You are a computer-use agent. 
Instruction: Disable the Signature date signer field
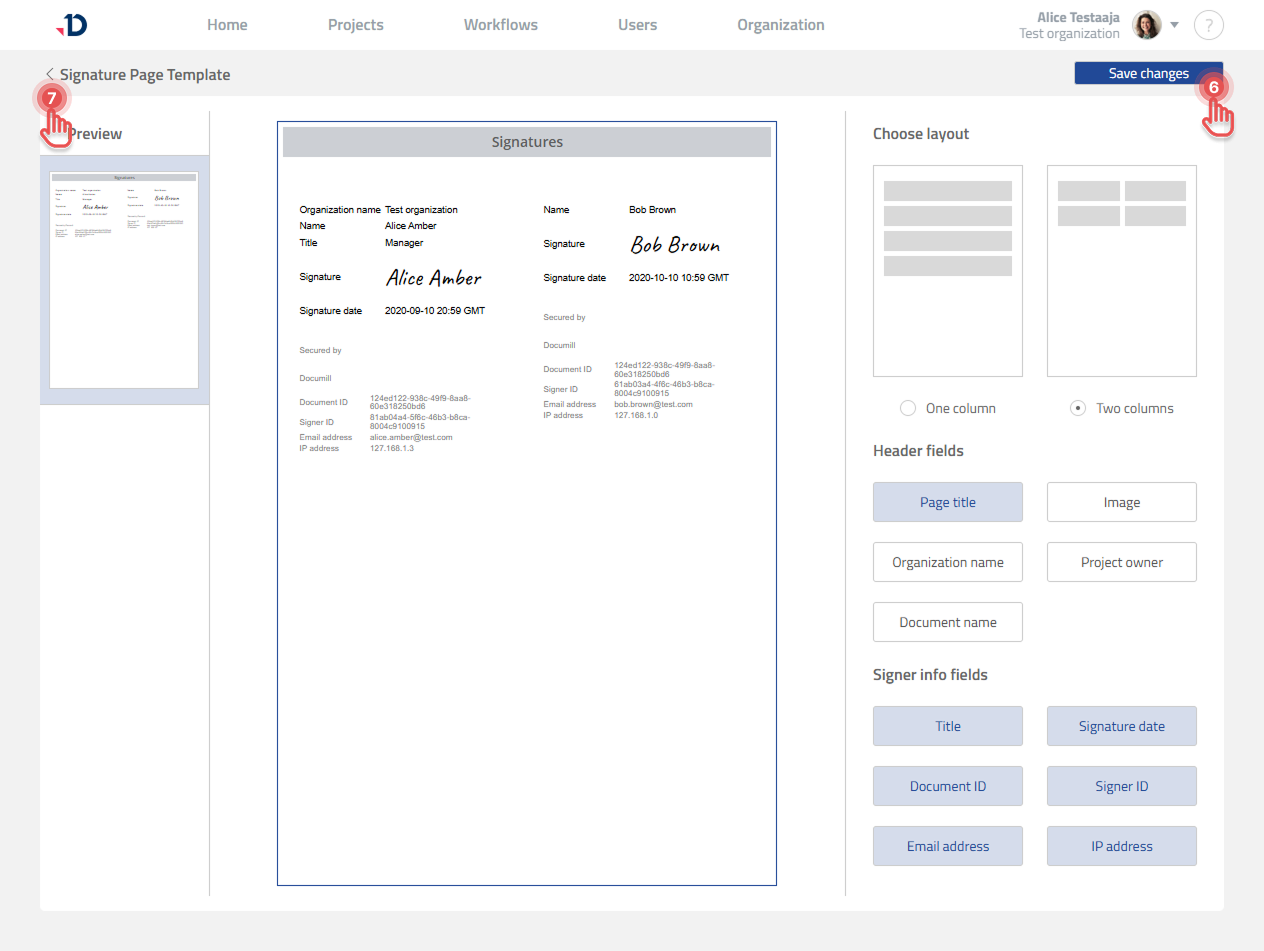click(1121, 726)
